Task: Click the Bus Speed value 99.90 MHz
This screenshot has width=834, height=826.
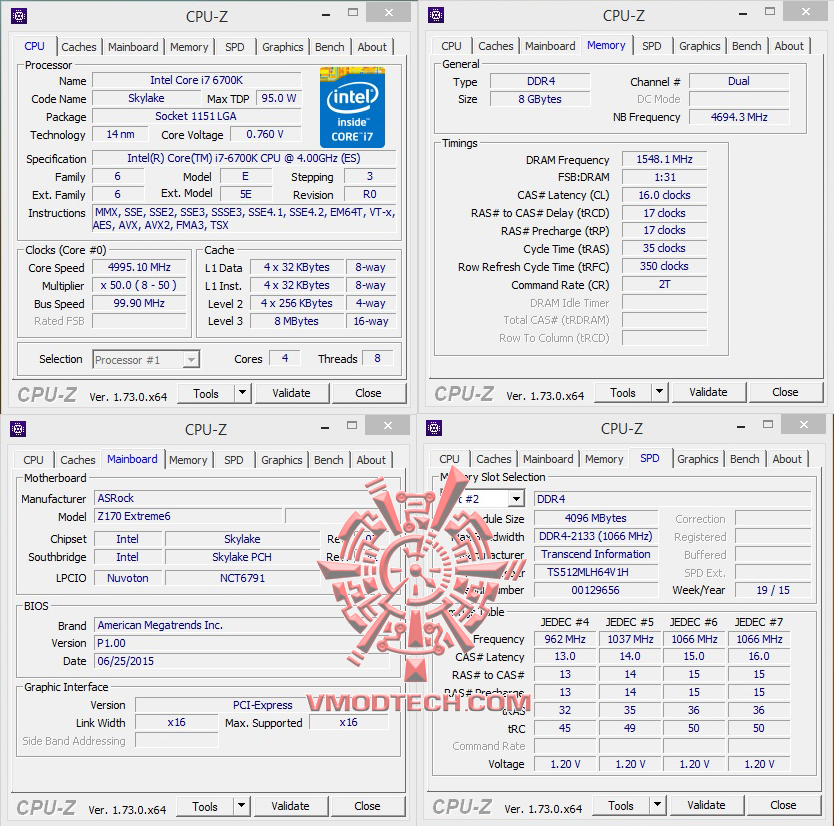Action: point(139,303)
